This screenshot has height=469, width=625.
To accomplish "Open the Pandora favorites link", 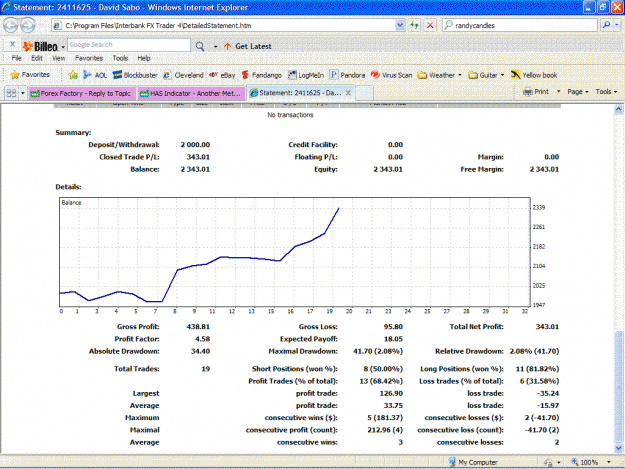I will tap(347, 75).
